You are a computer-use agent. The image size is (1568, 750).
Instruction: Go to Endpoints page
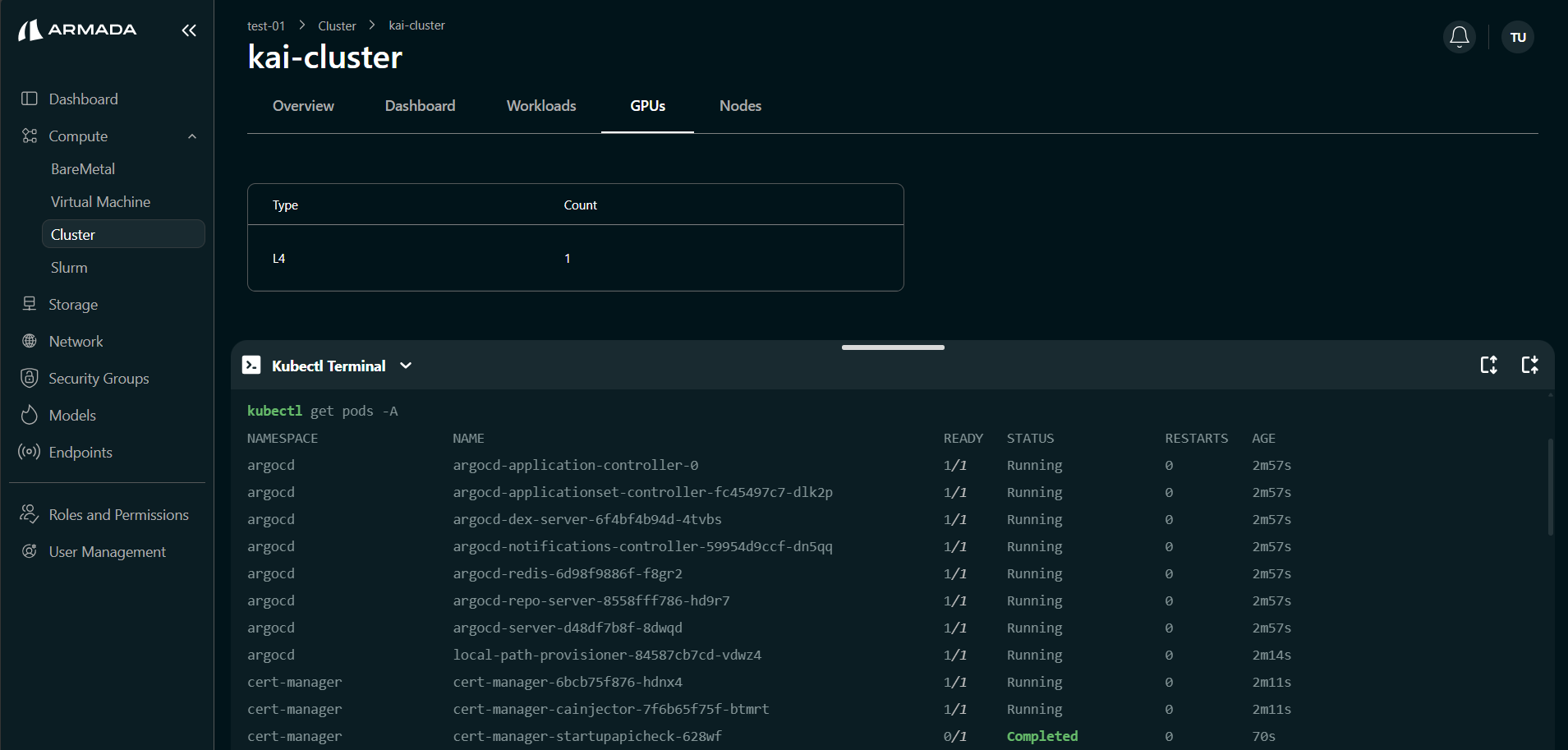80,453
